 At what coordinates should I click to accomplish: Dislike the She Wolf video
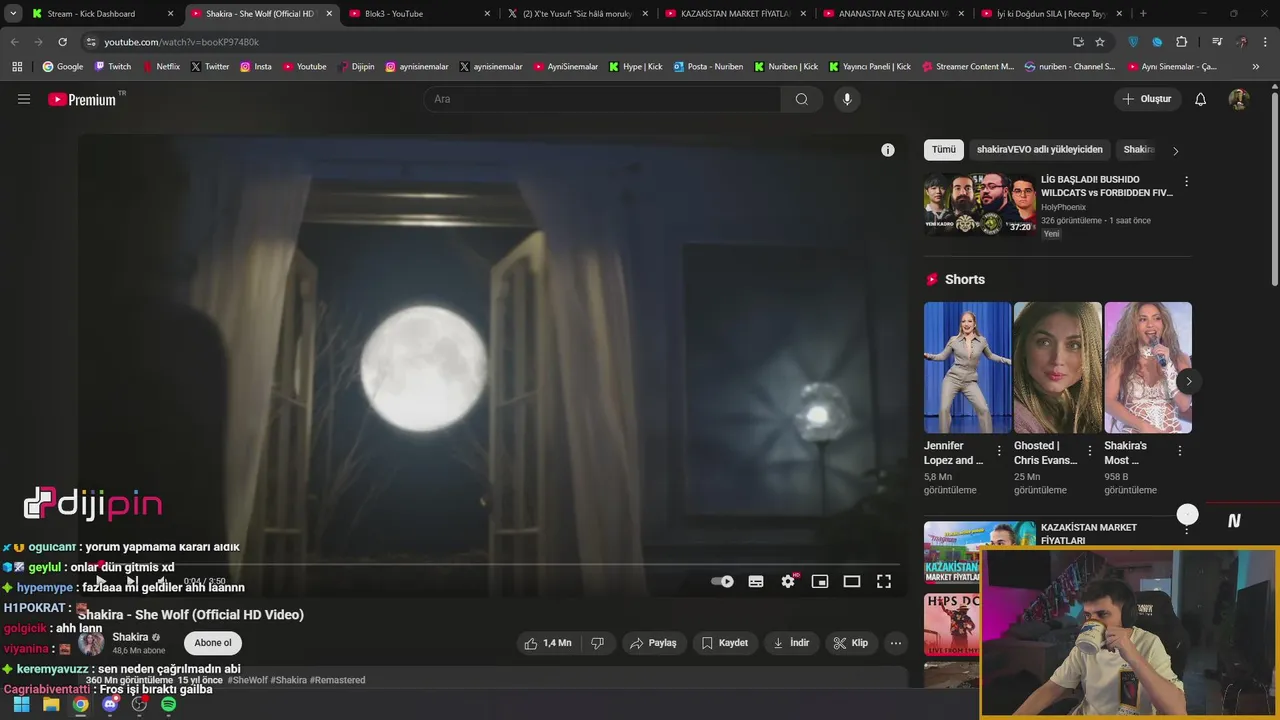point(598,643)
